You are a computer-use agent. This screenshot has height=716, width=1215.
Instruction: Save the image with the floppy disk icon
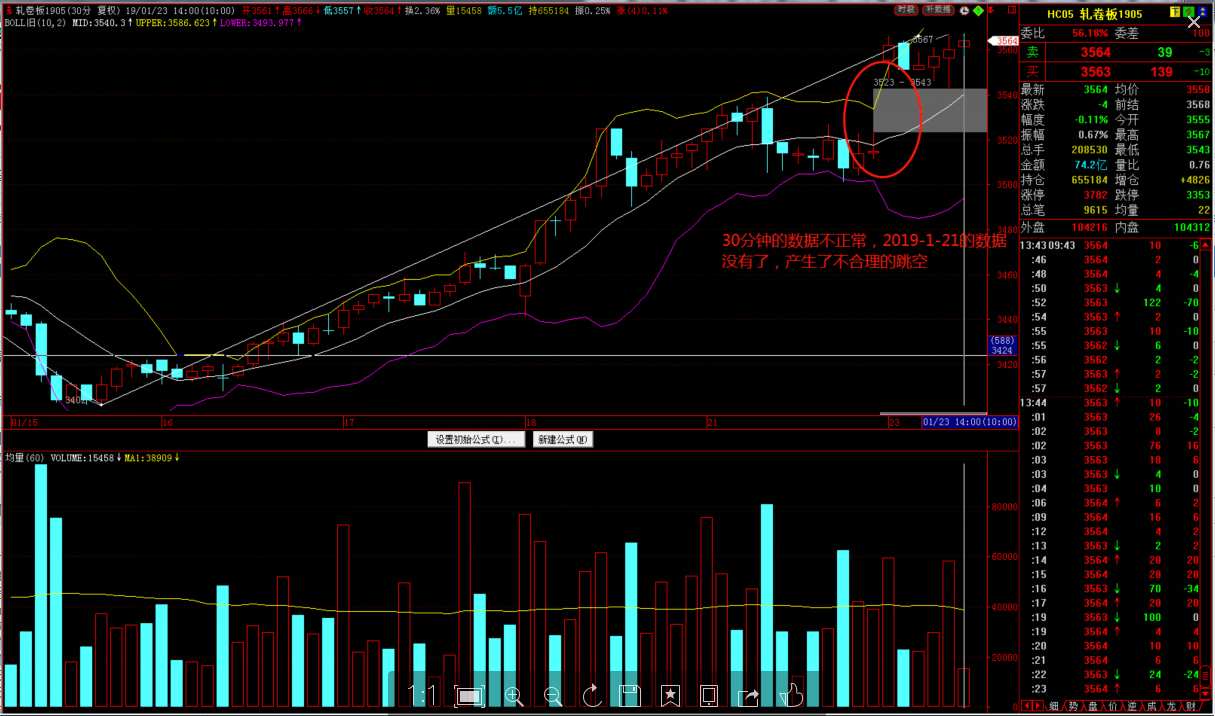click(x=630, y=695)
